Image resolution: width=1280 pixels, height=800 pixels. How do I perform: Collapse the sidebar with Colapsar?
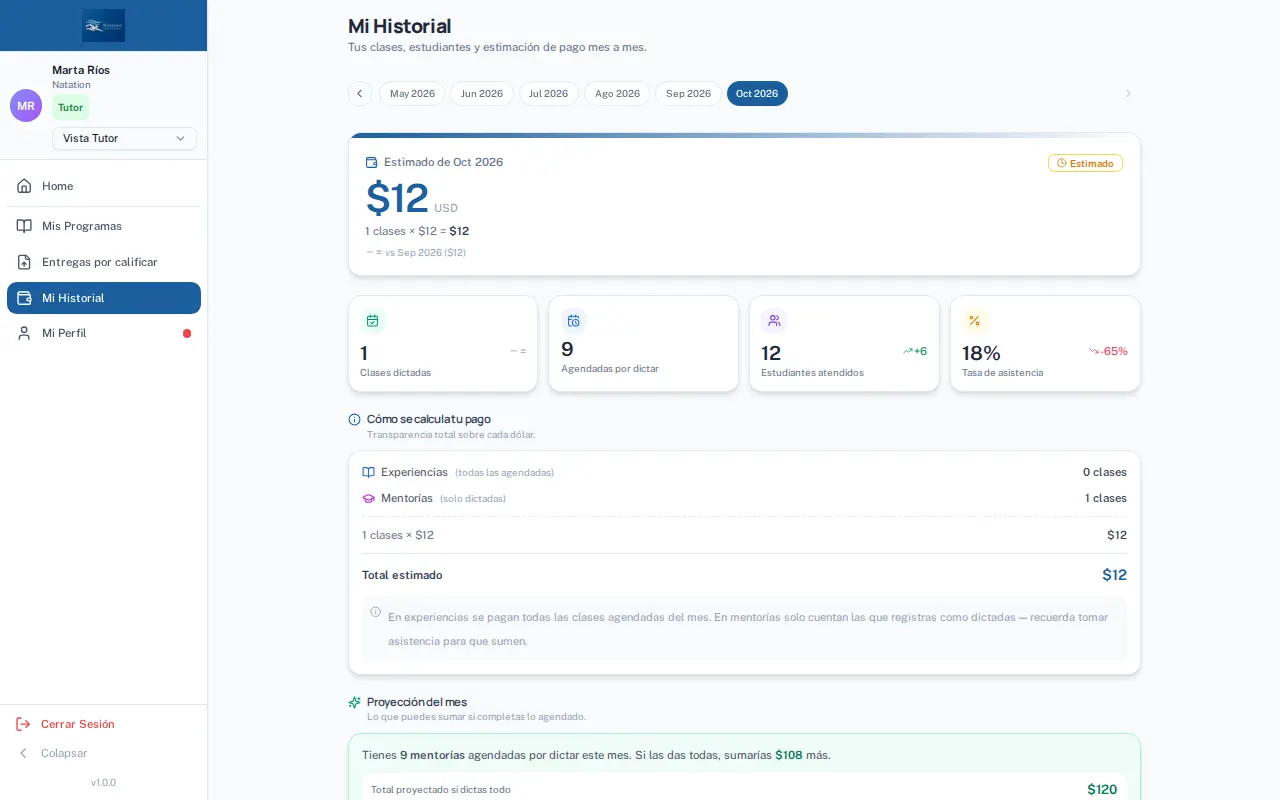pos(52,753)
